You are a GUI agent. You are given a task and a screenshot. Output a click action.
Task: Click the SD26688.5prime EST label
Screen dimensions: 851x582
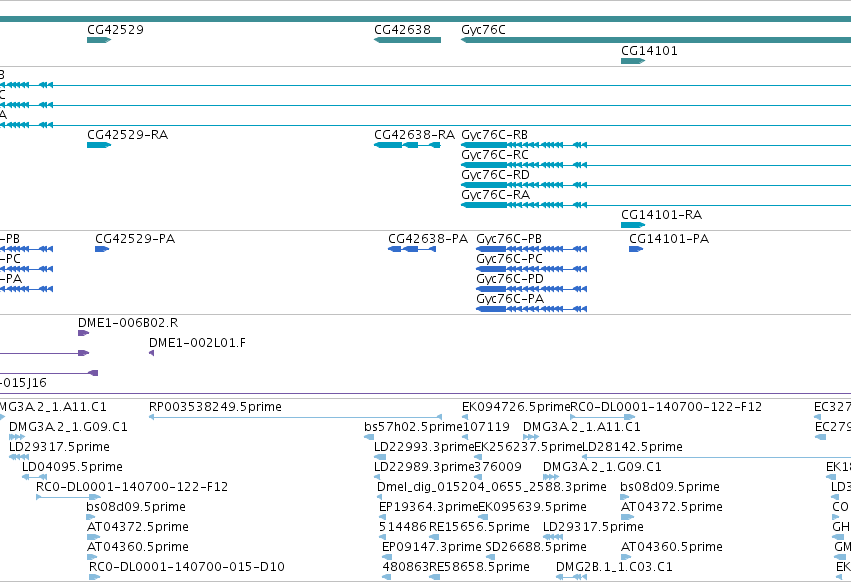point(536,547)
